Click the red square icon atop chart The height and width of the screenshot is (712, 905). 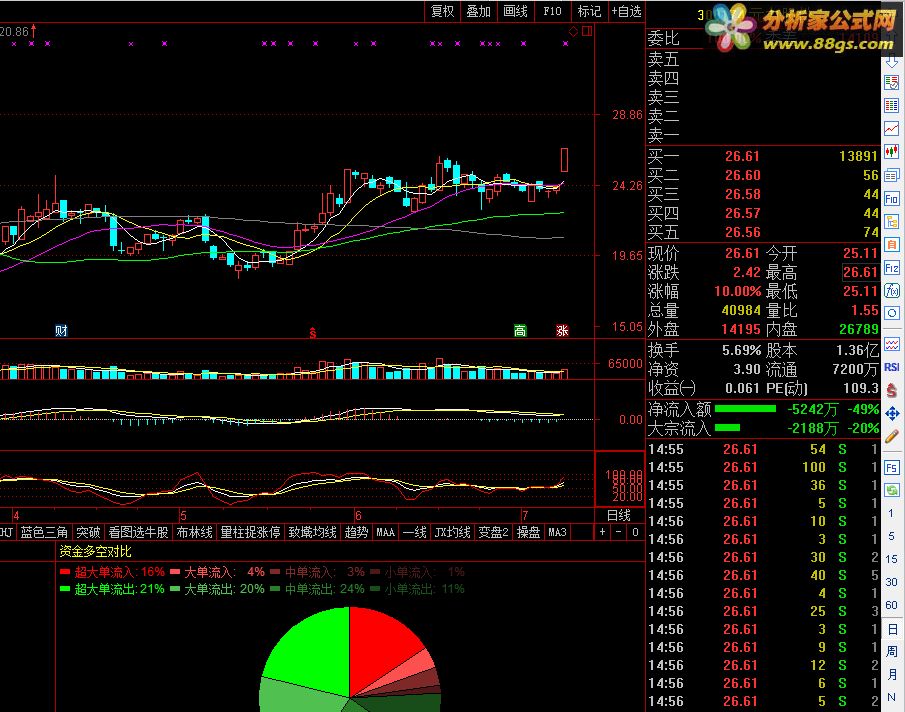(x=587, y=31)
